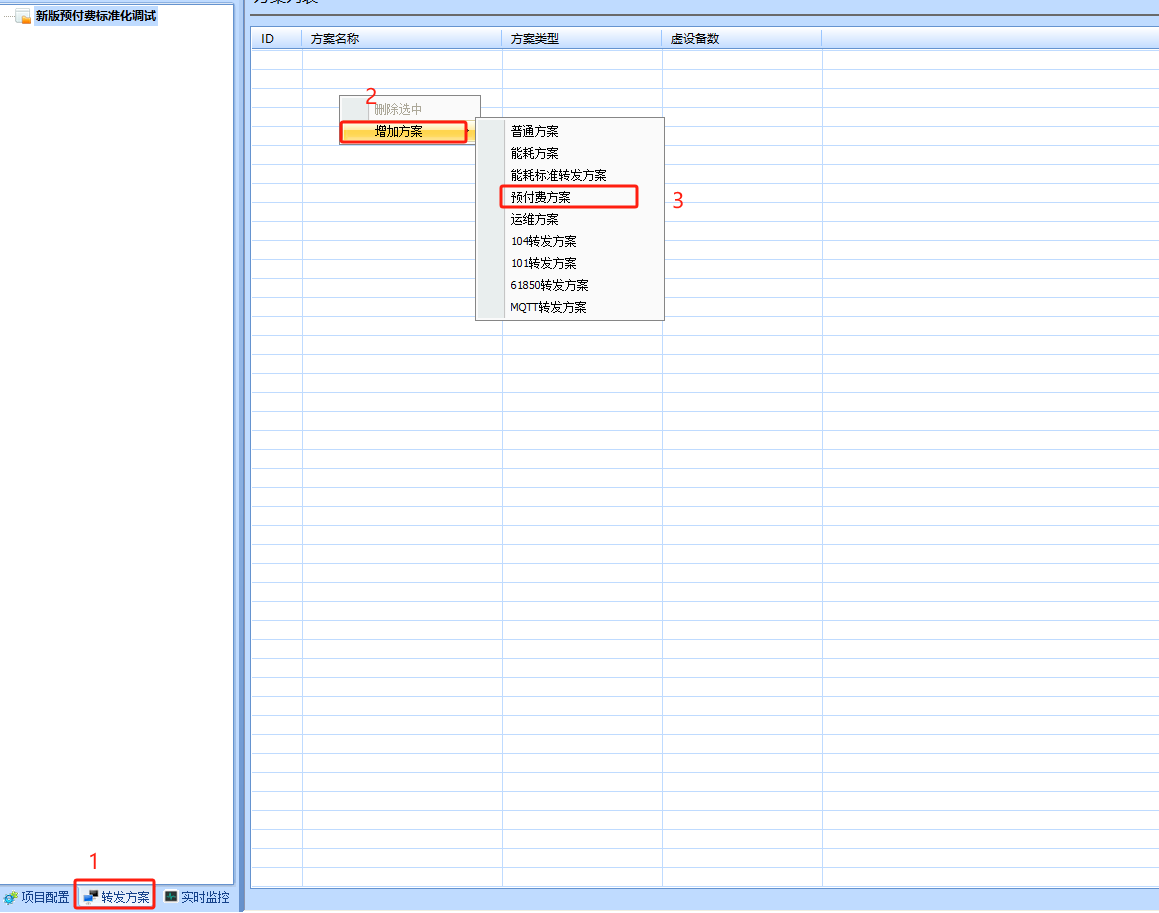Screen dimensions: 1159x913
Task: Choose 删除选中 in the context menu
Action: click(398, 109)
